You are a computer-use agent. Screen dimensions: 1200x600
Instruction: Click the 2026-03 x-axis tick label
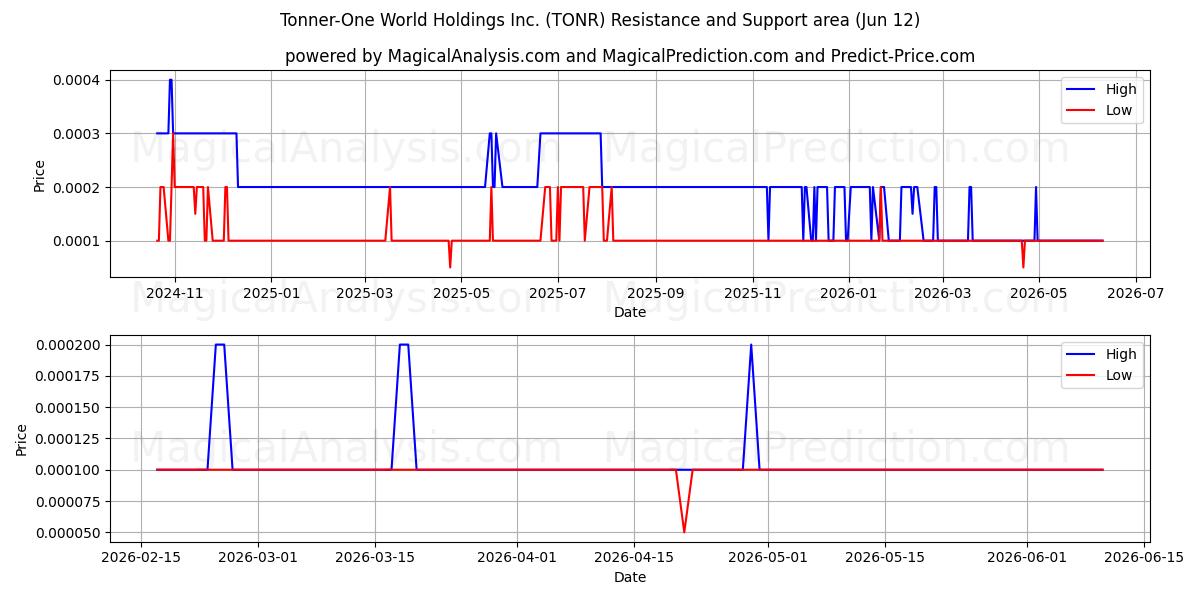[x=942, y=293]
